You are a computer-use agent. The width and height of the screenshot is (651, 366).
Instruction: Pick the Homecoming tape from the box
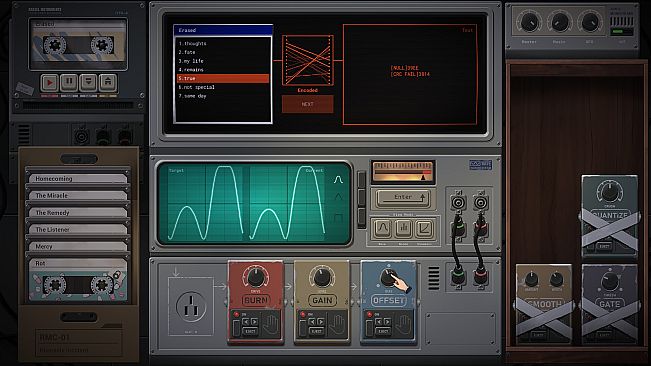coord(78,178)
